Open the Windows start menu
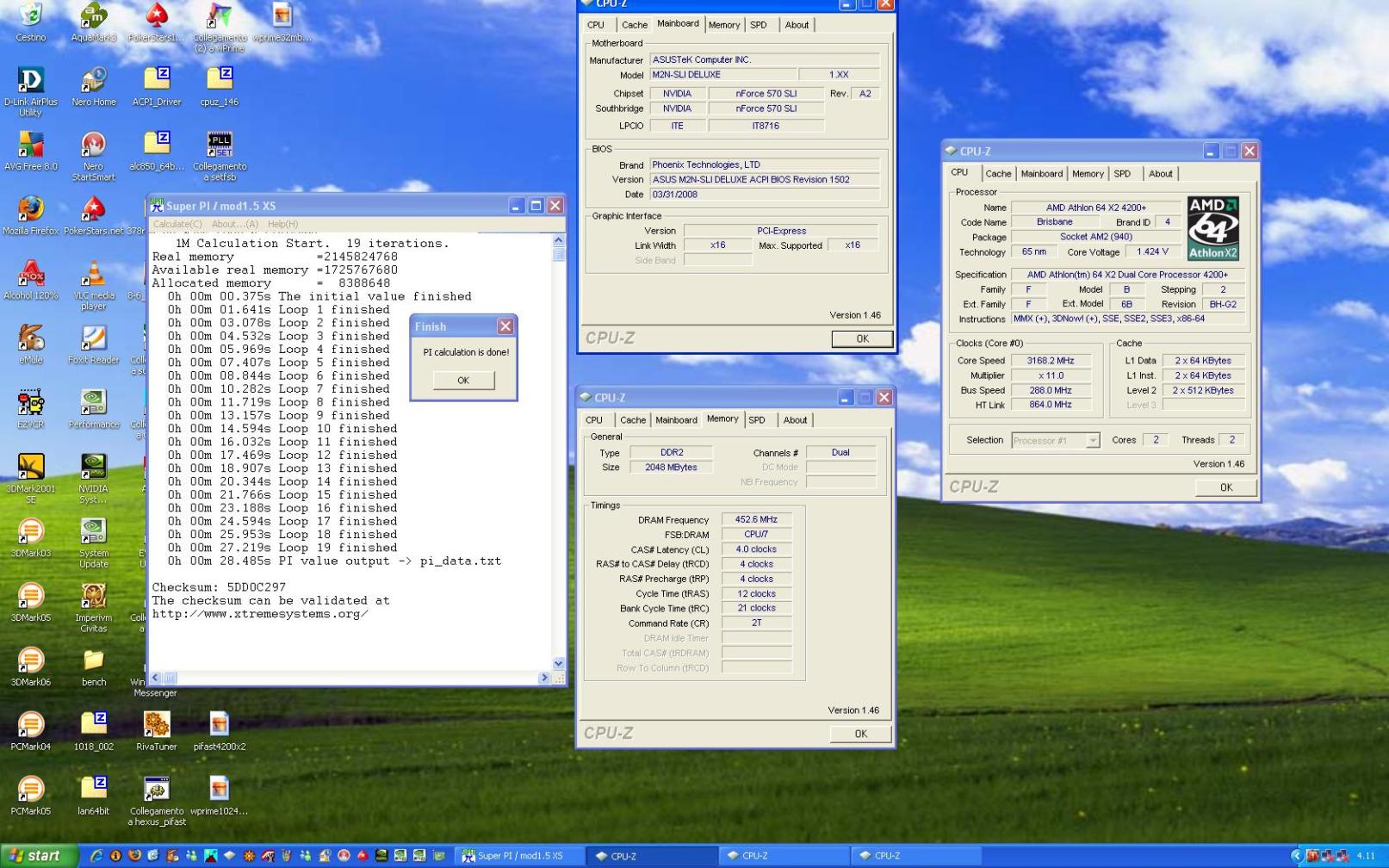Viewport: 1389px width, 868px height. [39, 855]
